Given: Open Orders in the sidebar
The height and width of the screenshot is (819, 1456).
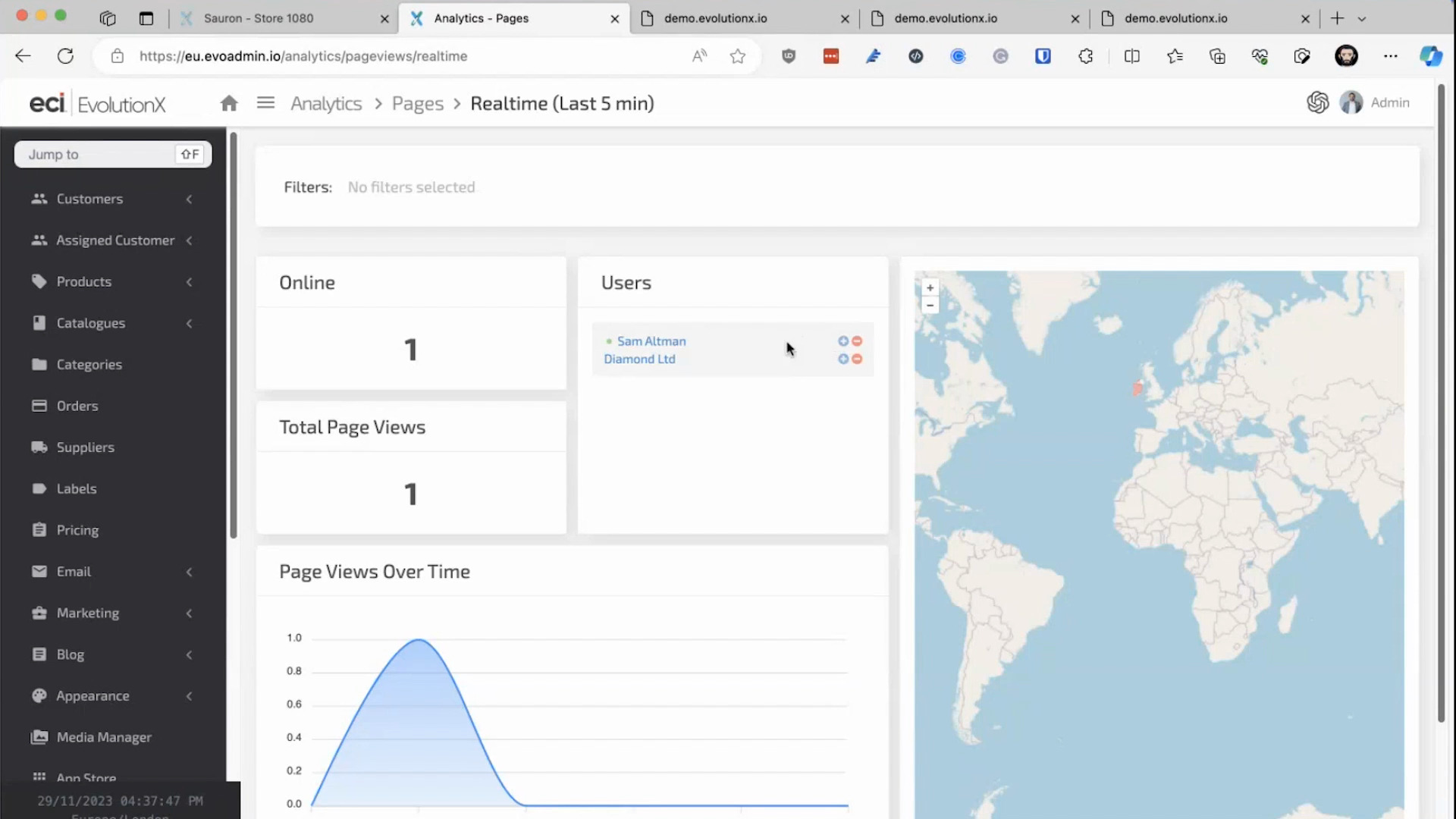Looking at the screenshot, I should point(77,406).
